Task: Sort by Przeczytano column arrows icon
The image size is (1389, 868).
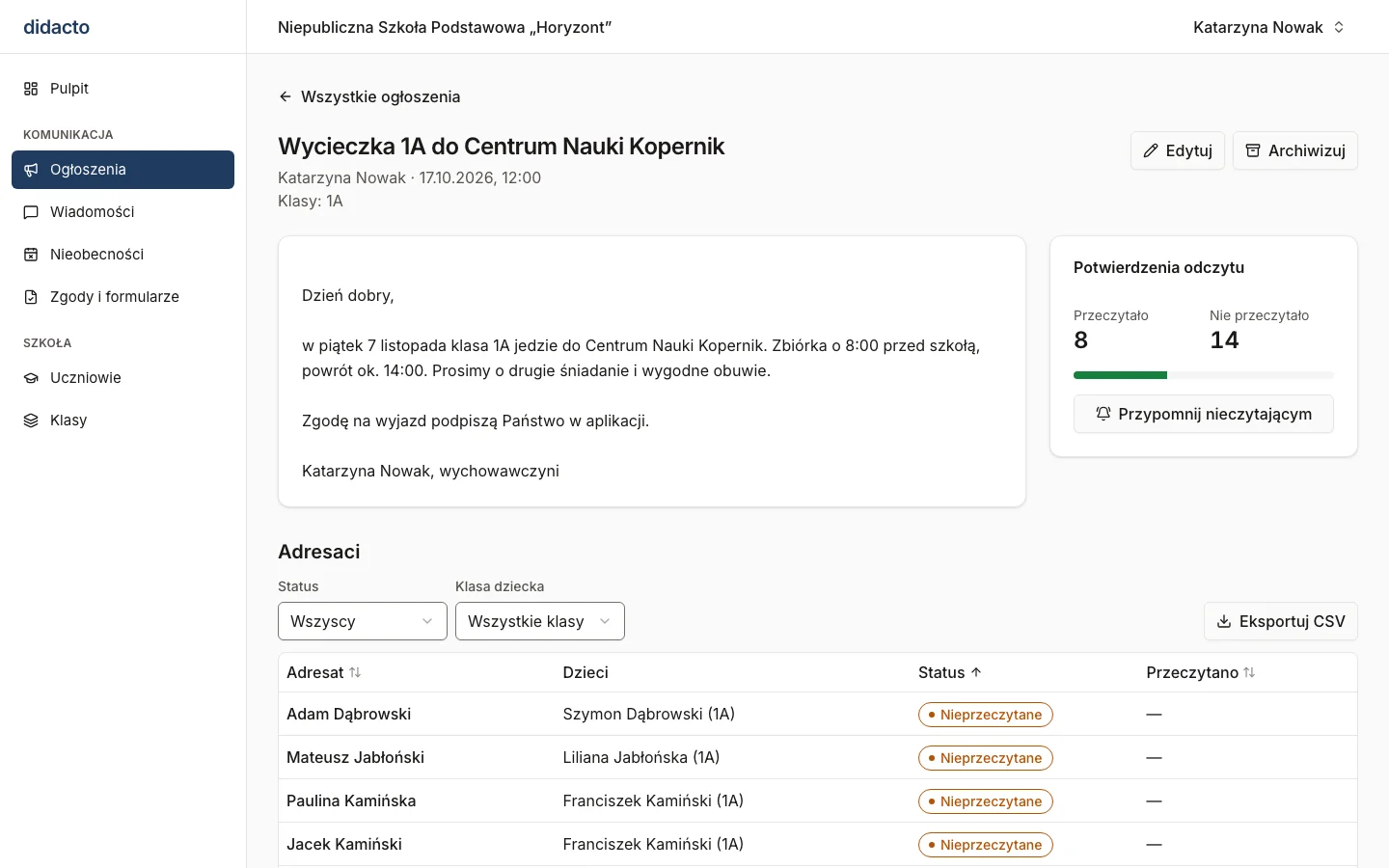Action: point(1249,672)
